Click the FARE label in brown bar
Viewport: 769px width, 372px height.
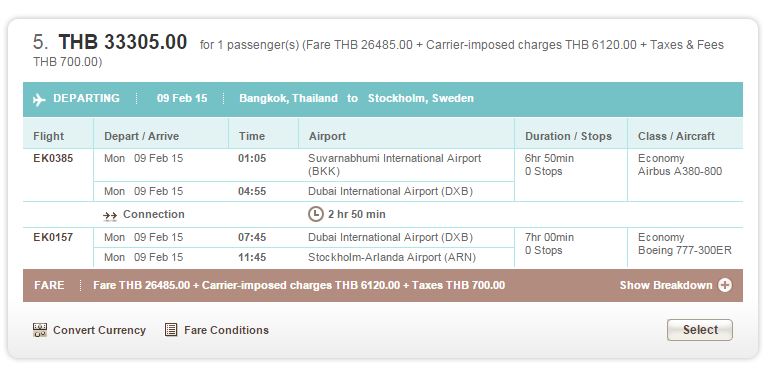pyautogui.click(x=49, y=285)
